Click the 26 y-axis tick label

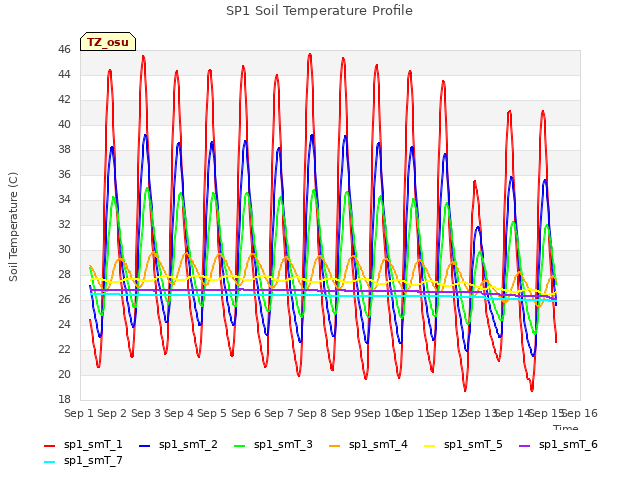pyautogui.click(x=64, y=299)
